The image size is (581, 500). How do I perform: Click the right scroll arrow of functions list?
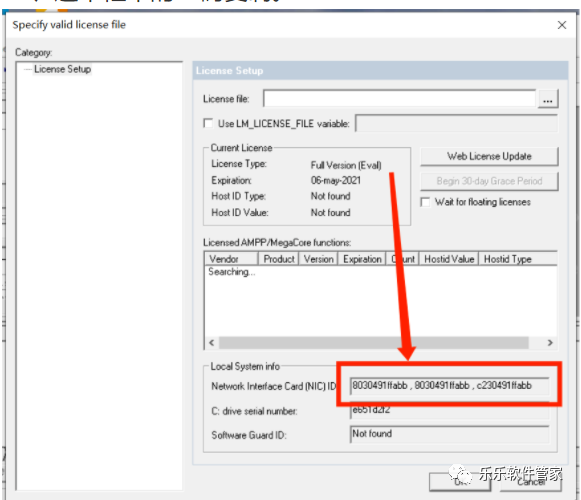[x=550, y=343]
